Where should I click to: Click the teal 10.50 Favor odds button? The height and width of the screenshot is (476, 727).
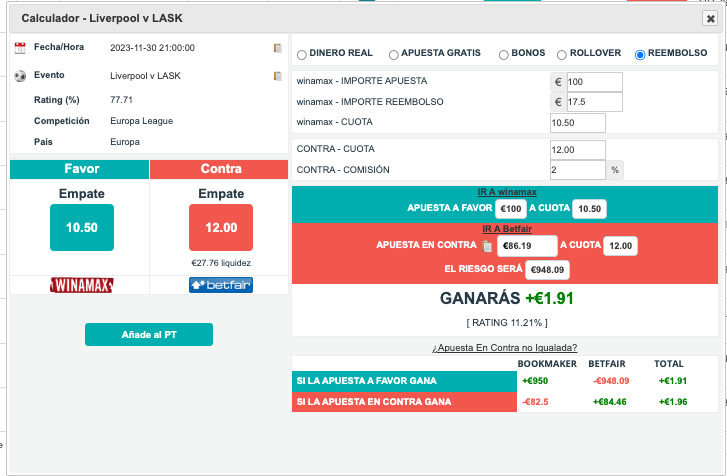[82, 228]
